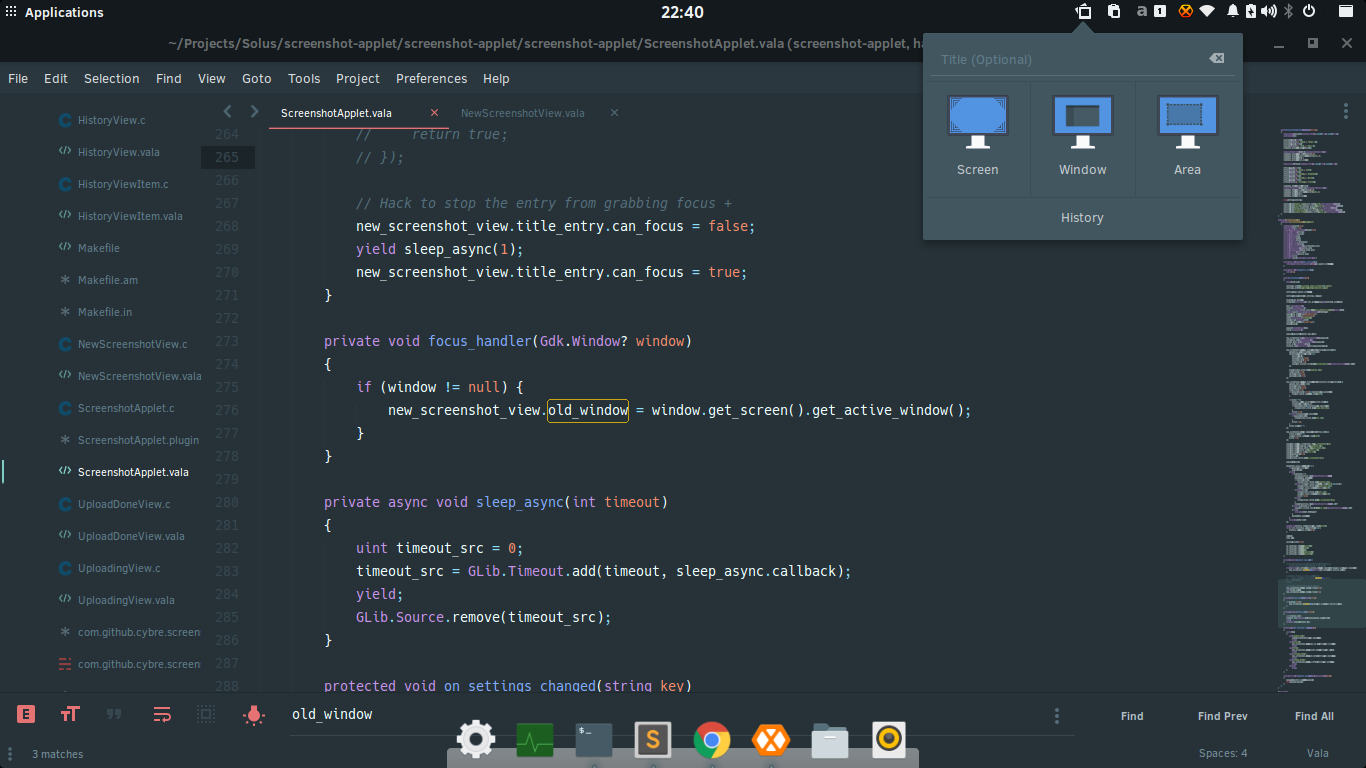1366x768 pixels.
Task: Open screenshot History
Action: pos(1082,217)
